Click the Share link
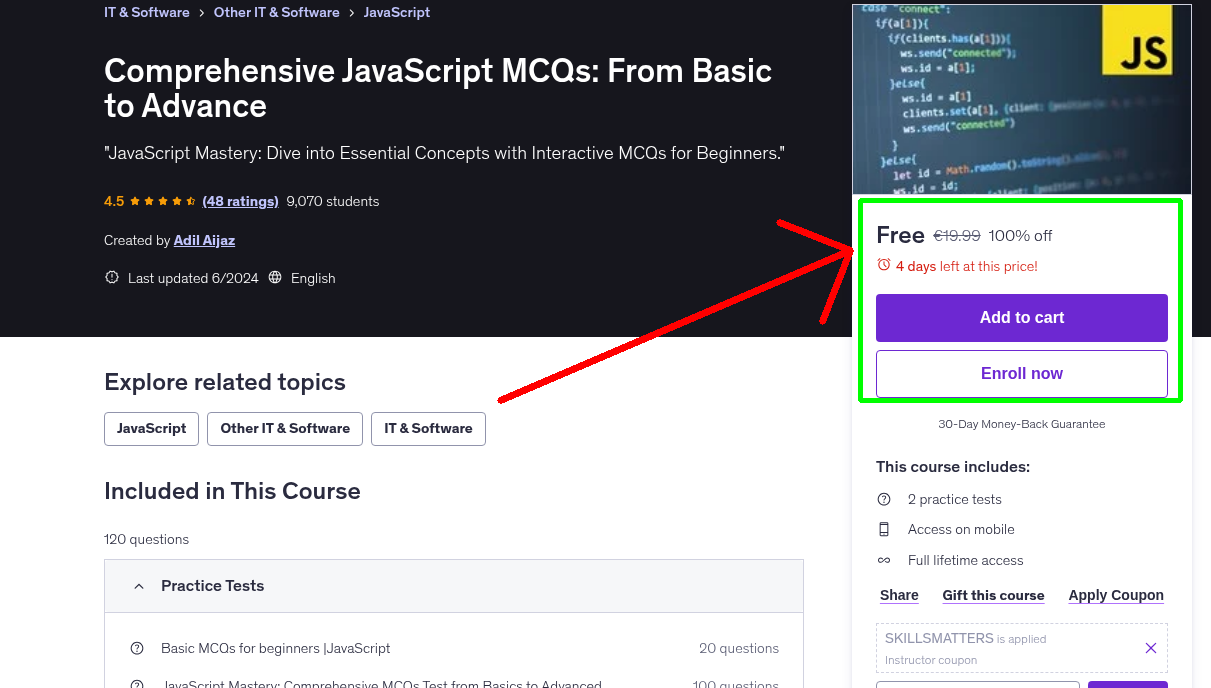The image size is (1211, 688). (899, 595)
